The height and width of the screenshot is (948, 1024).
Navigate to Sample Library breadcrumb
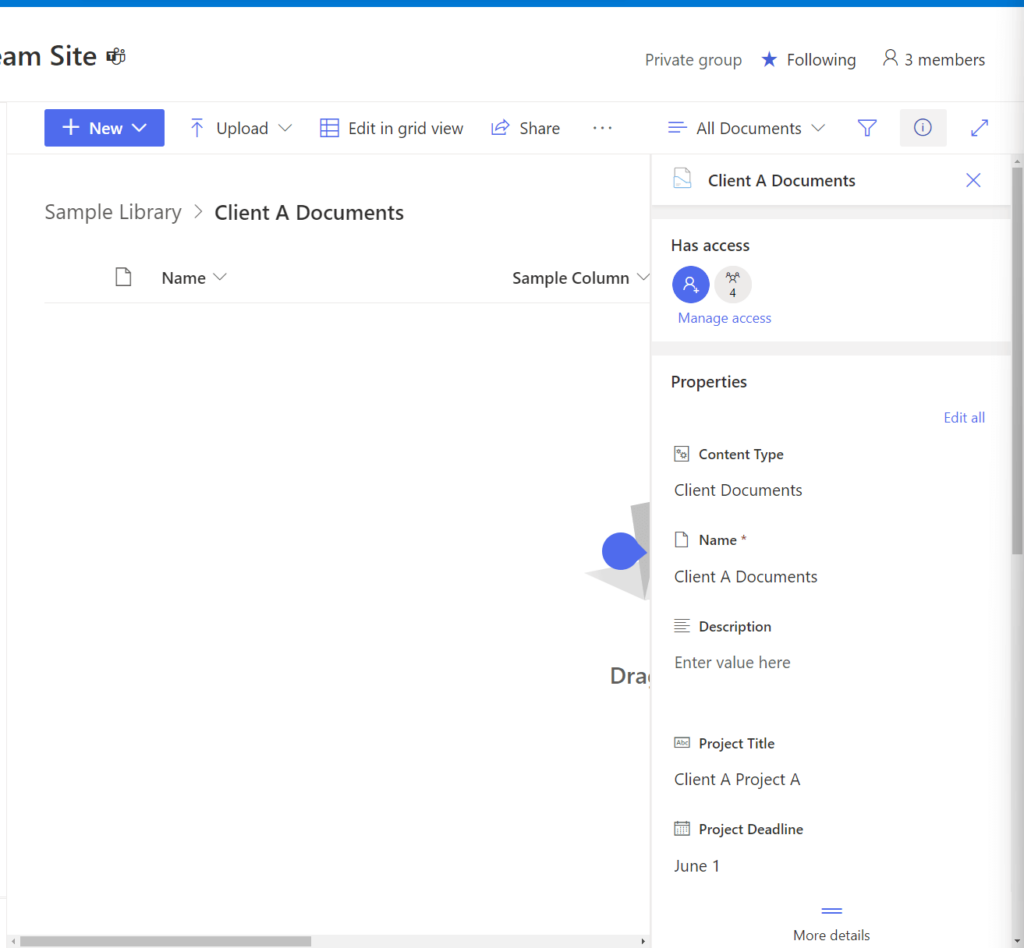(113, 212)
